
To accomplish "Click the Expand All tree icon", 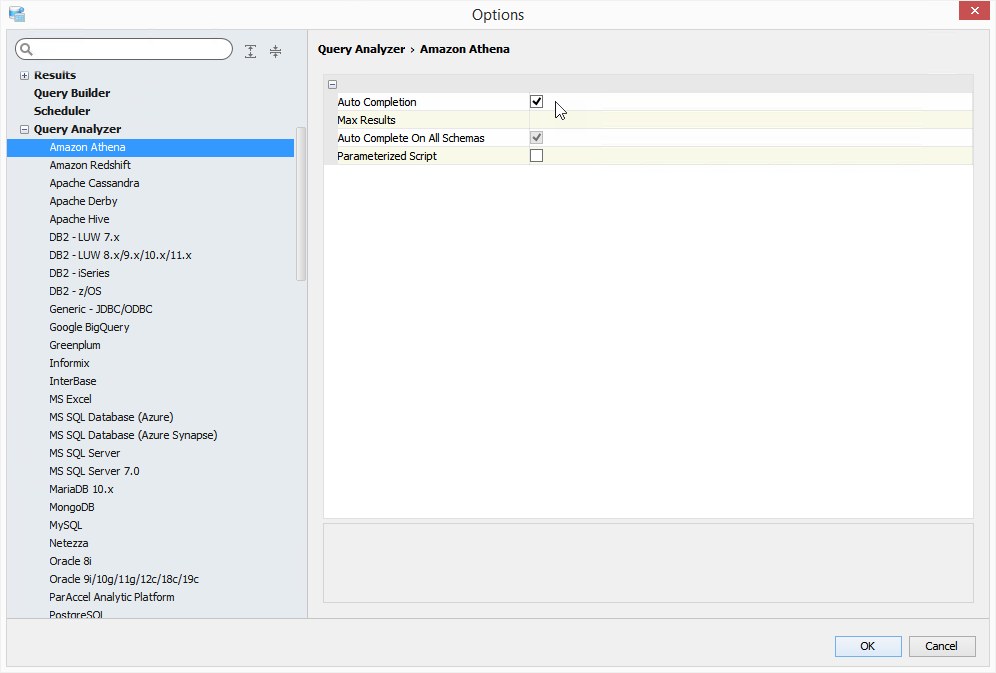I will [251, 51].
